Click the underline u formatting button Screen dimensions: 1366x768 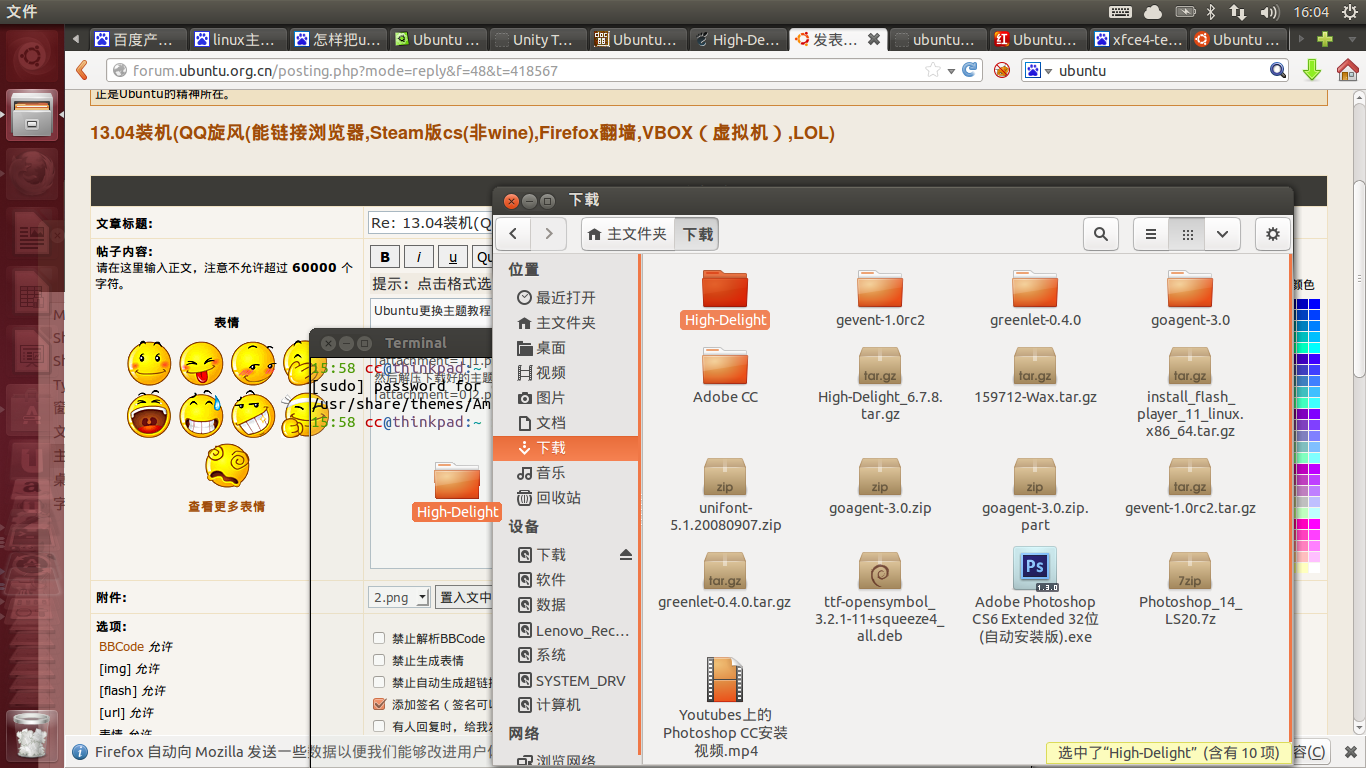point(453,257)
